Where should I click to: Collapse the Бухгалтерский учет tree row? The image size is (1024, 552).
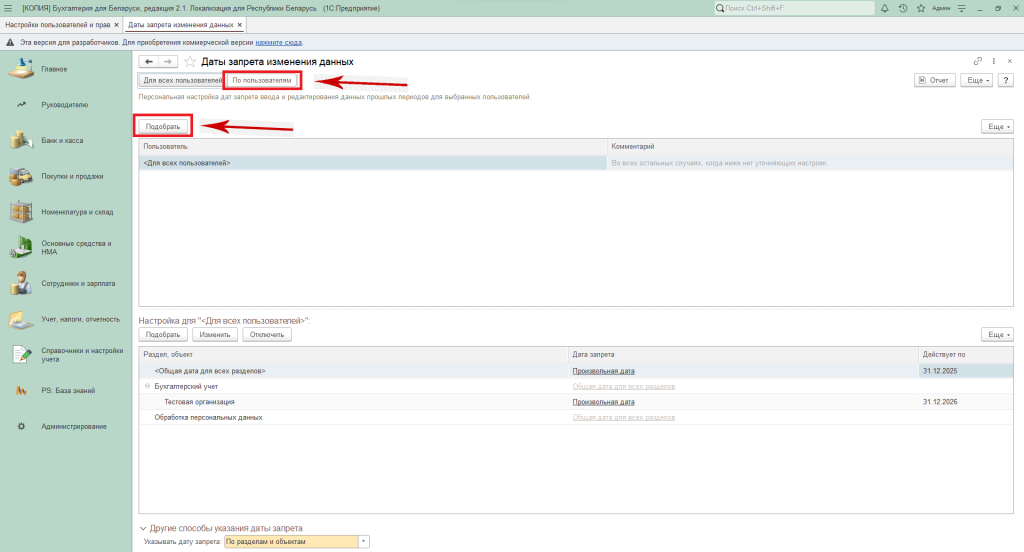click(148, 386)
